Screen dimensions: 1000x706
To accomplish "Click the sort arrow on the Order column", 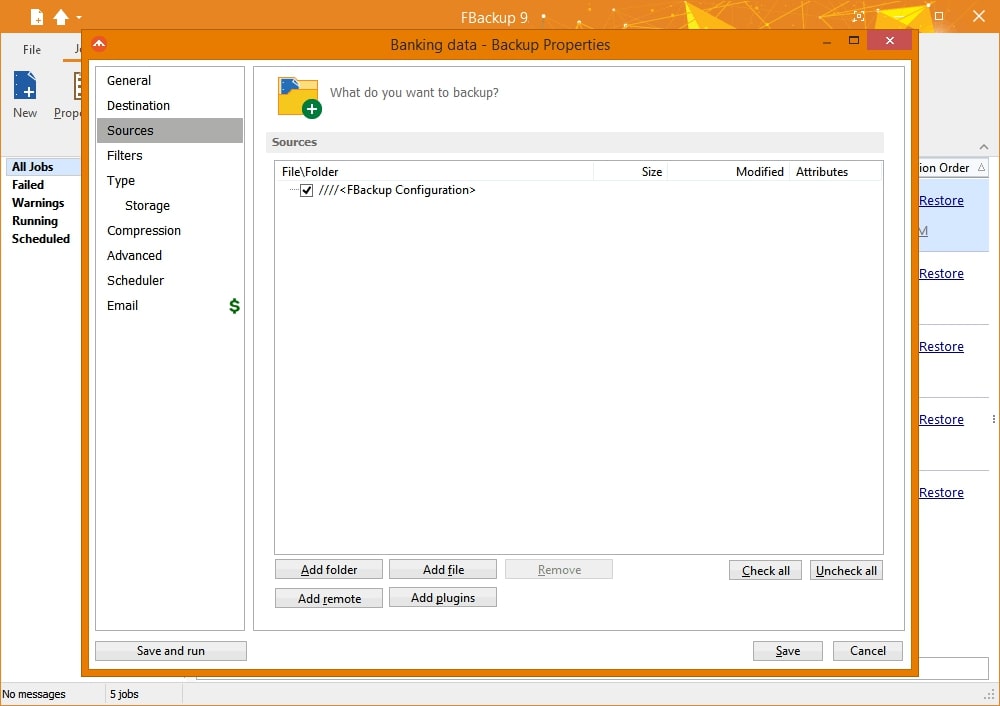I will (982, 167).
